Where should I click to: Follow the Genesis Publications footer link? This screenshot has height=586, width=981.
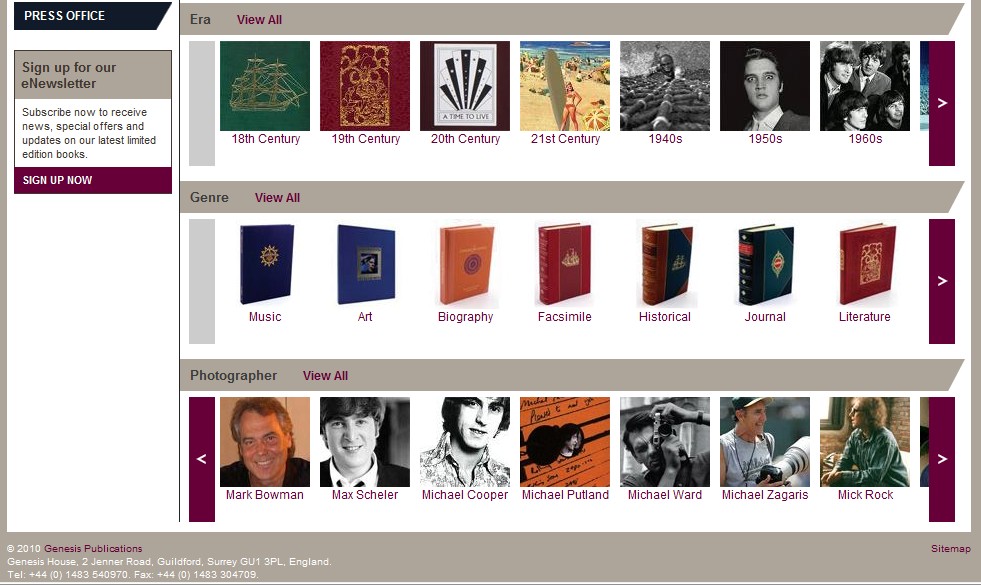(x=93, y=548)
